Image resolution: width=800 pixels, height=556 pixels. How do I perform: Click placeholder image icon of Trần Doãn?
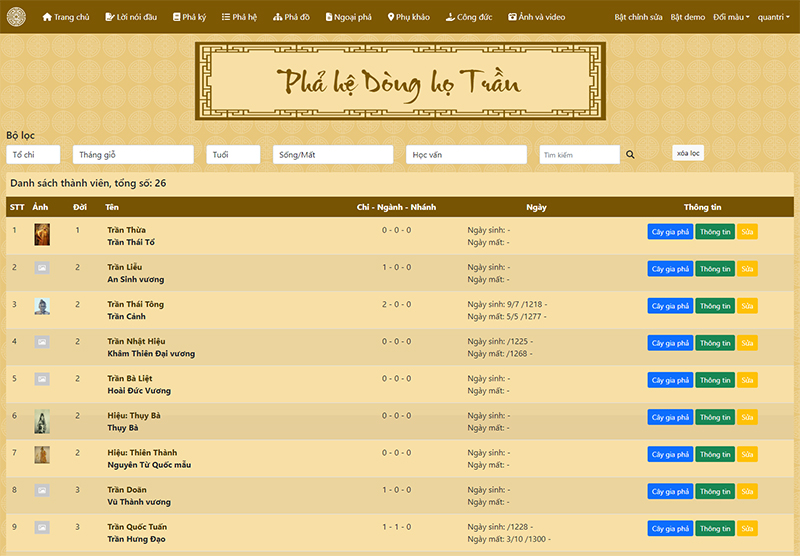(x=42, y=491)
